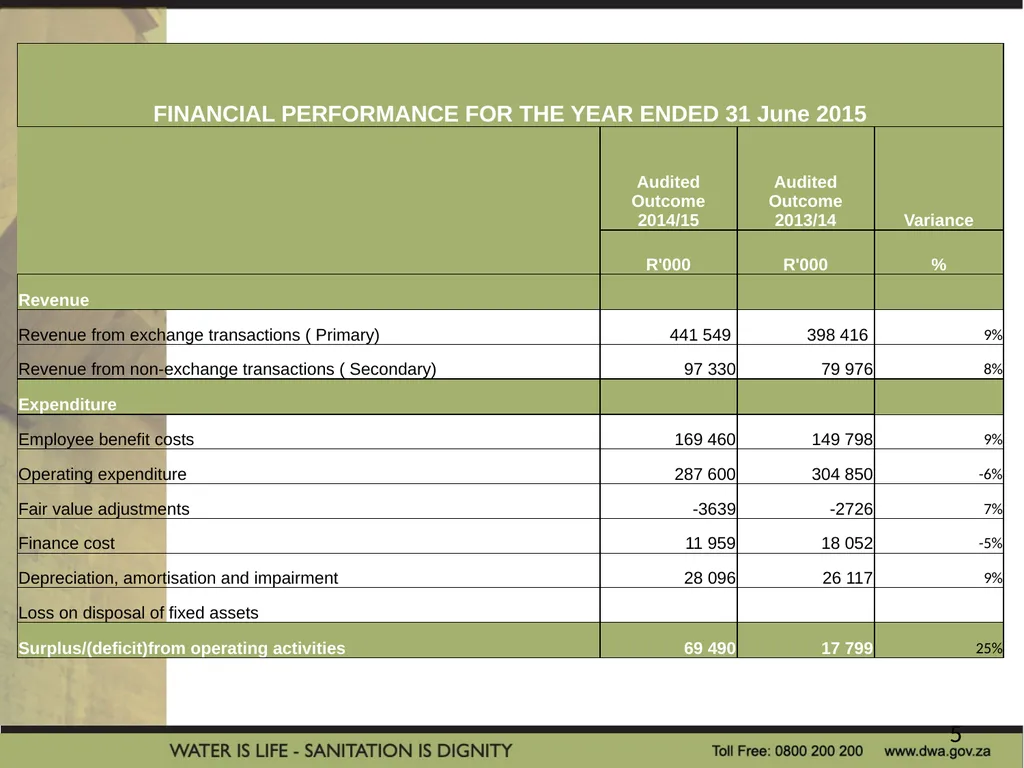Select the Employee benefit costs row label
The image size is (1024, 768).
click(106, 440)
